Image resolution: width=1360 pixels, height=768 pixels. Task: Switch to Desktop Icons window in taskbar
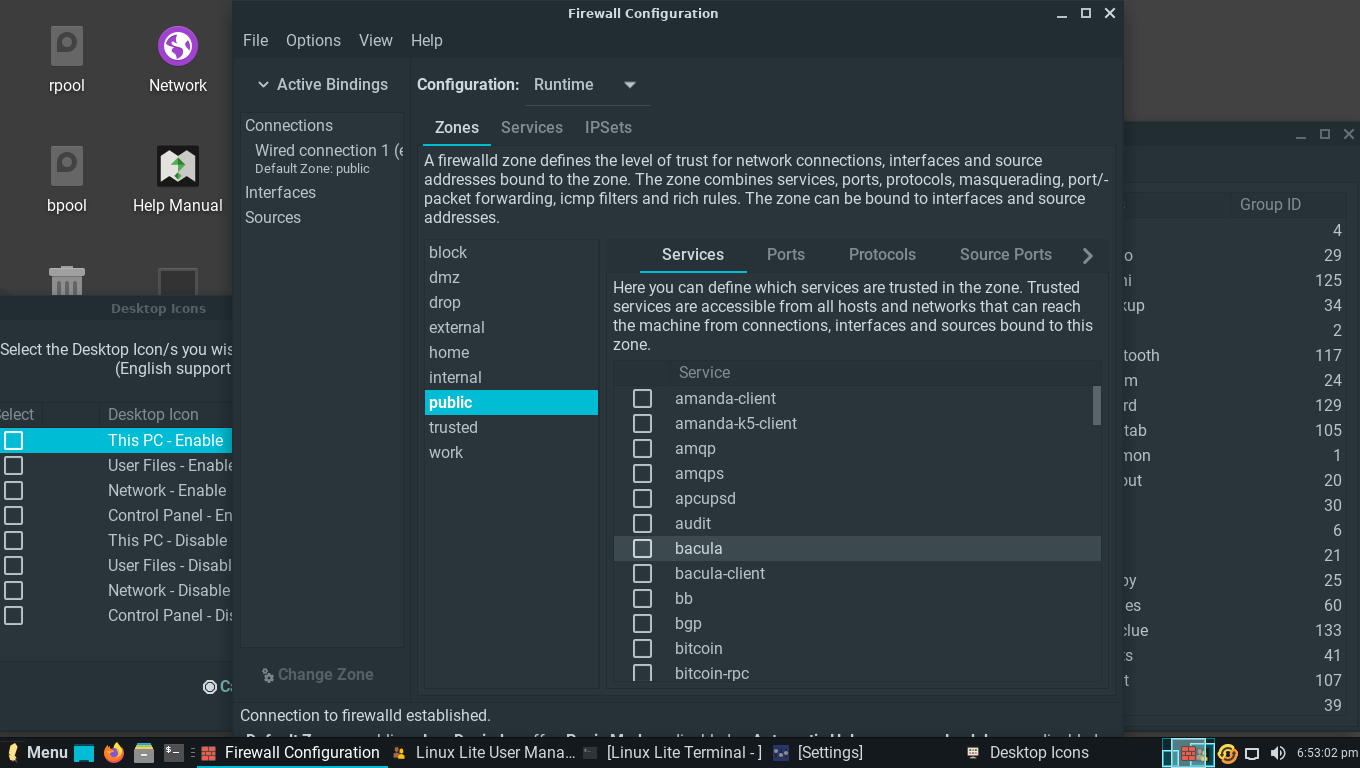coord(1028,753)
